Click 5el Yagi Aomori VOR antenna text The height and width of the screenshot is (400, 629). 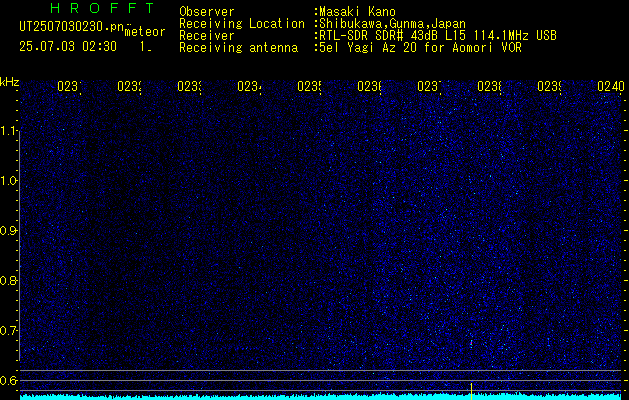pyautogui.click(x=420, y=48)
